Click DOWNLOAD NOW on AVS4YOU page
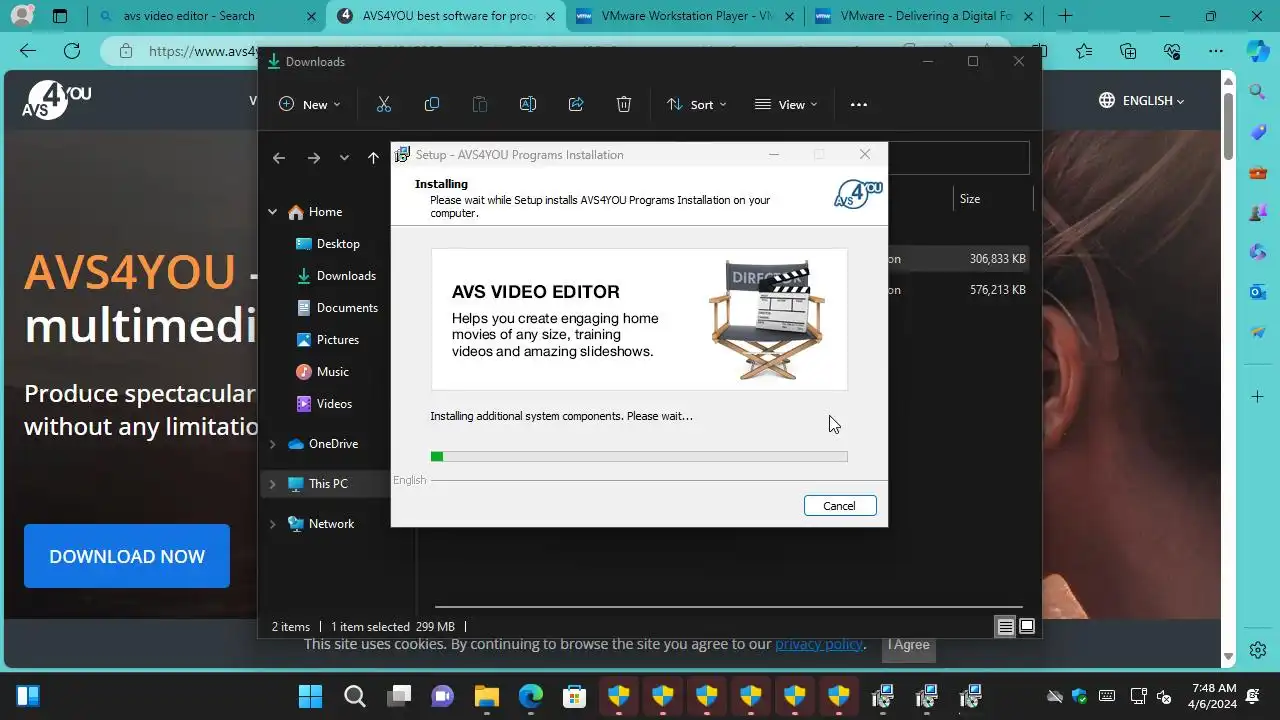 (x=127, y=556)
